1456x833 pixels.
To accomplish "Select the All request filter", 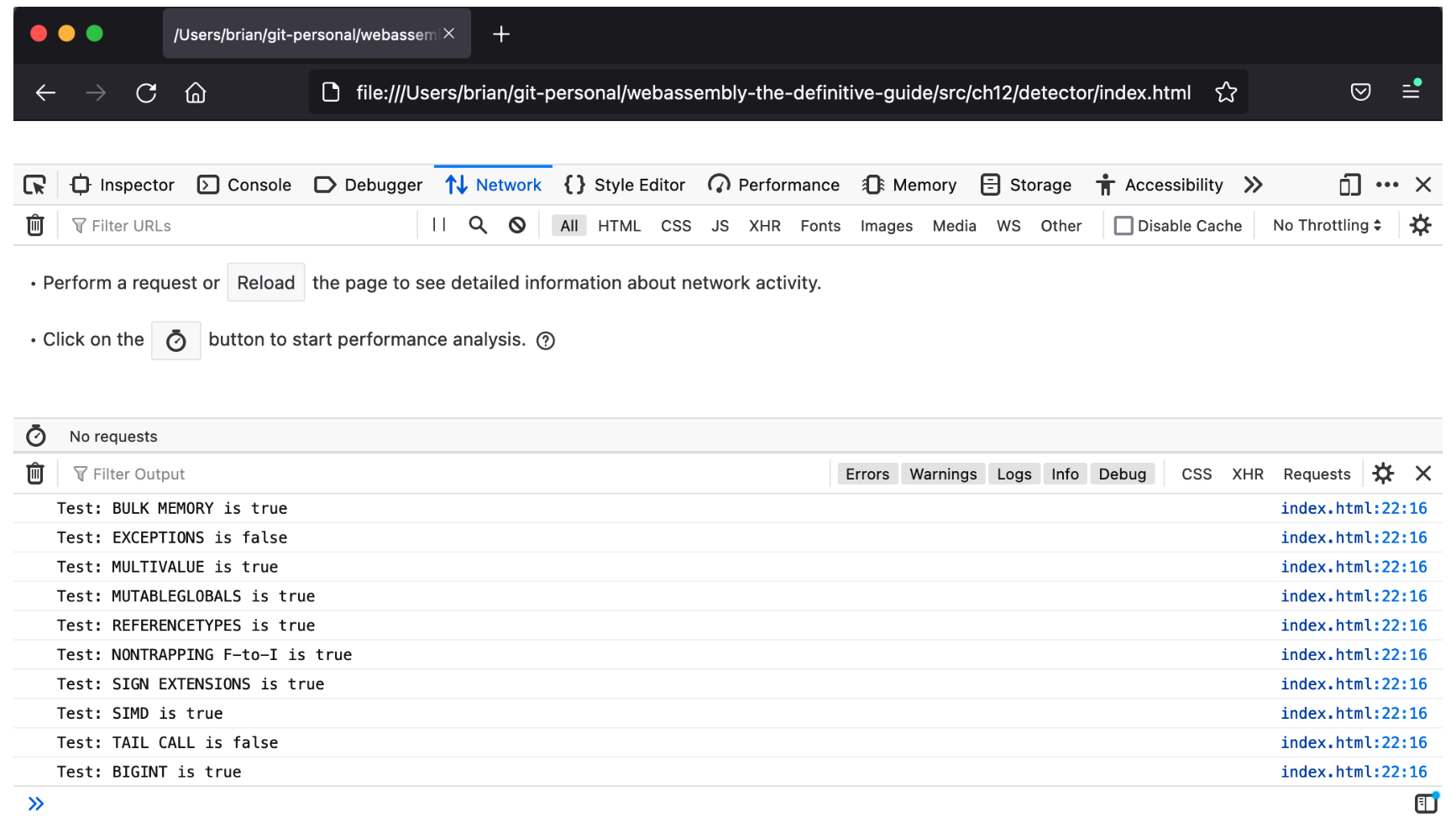I will tap(569, 226).
